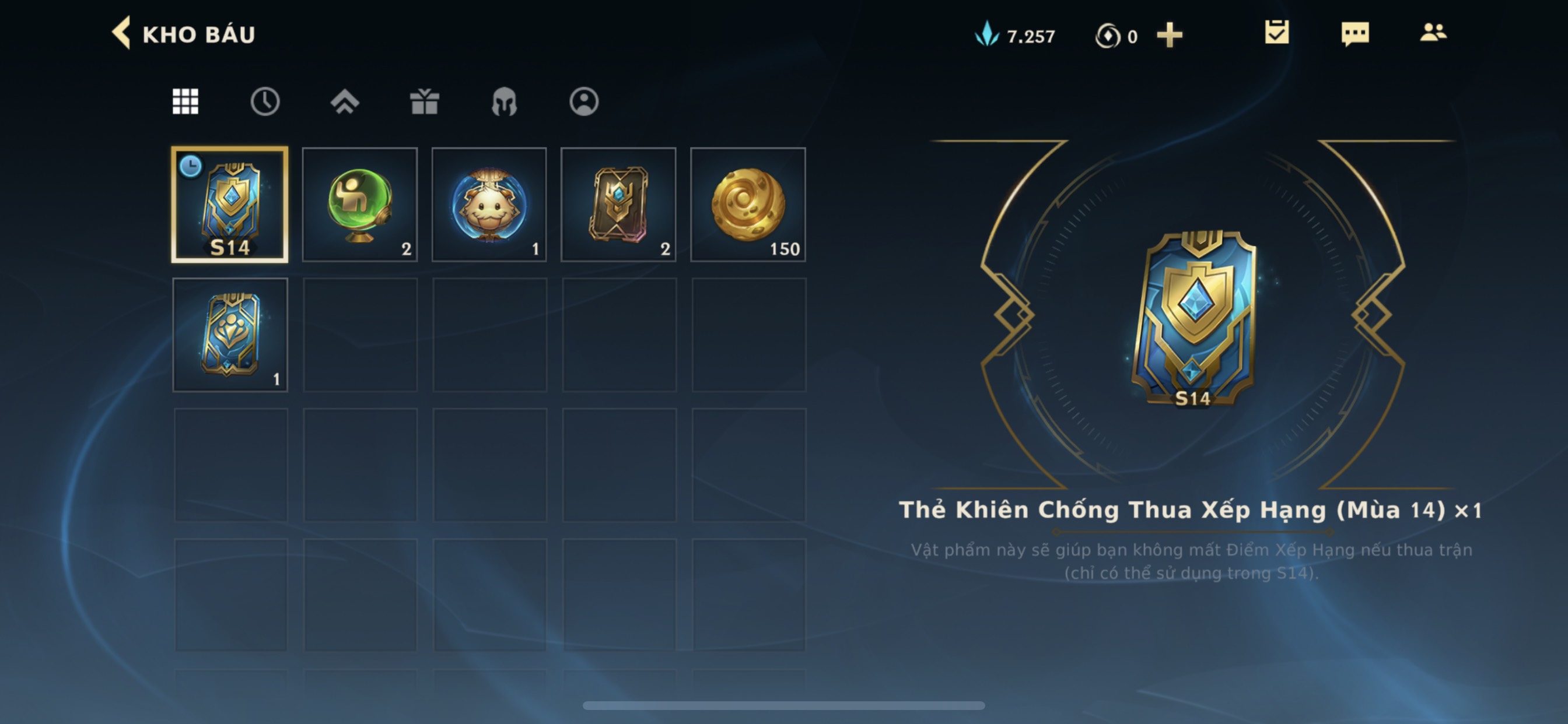The width and height of the screenshot is (1568, 724).
Task: Open the missions checklist icon
Action: click(1276, 32)
